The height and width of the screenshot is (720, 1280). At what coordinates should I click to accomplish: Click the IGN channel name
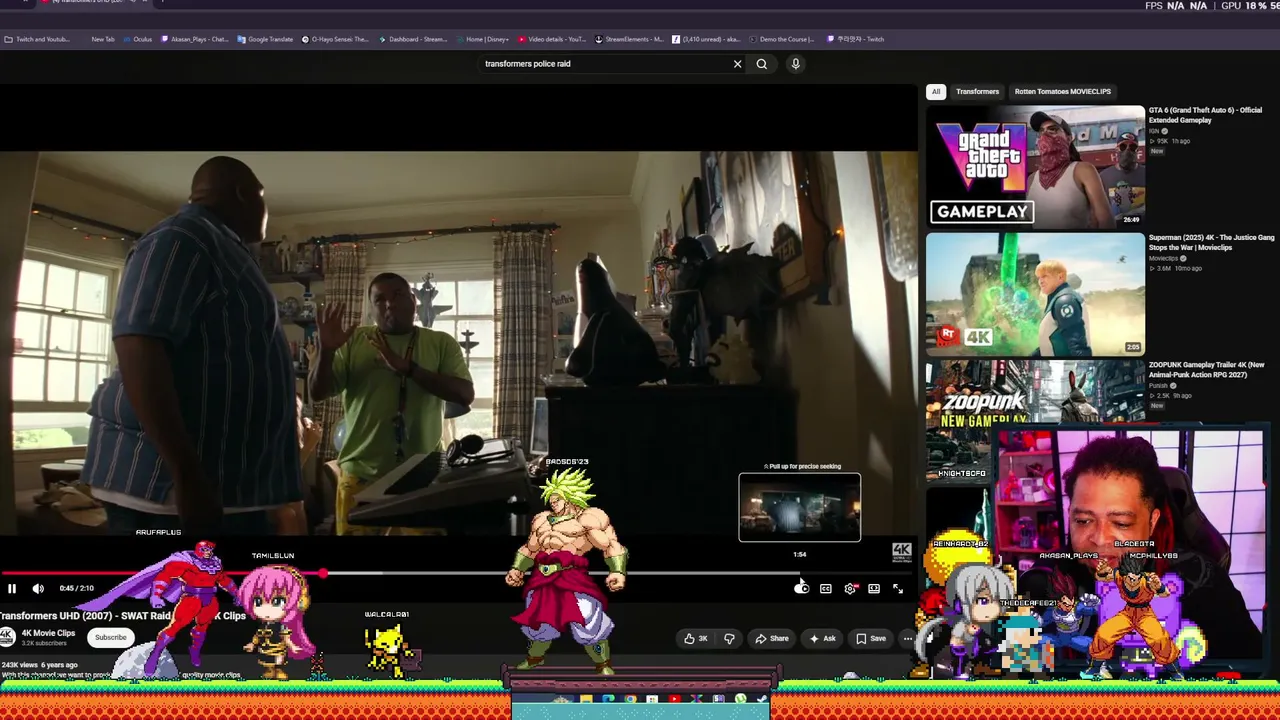click(x=1153, y=131)
